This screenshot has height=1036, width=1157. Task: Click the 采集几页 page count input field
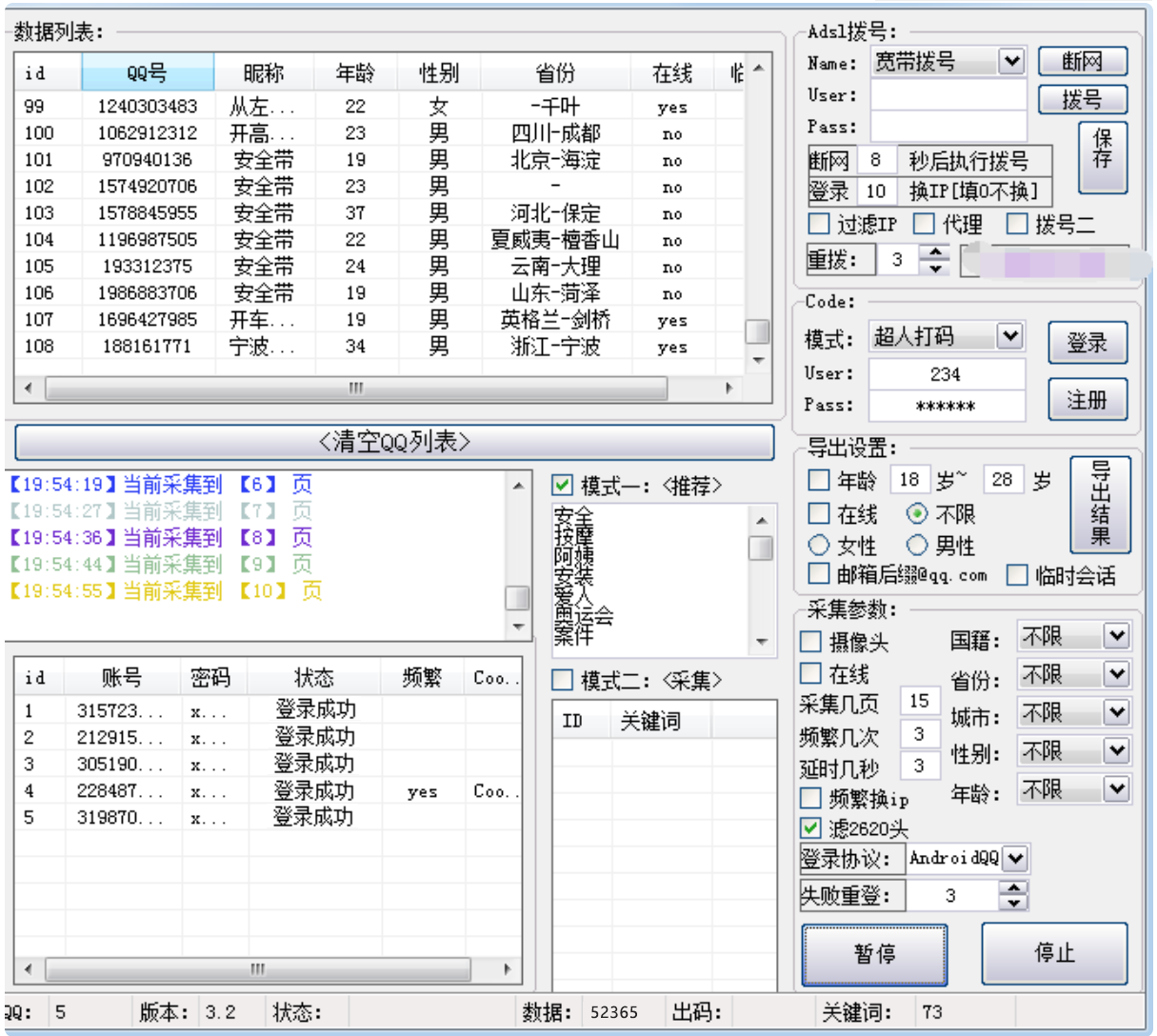click(919, 702)
